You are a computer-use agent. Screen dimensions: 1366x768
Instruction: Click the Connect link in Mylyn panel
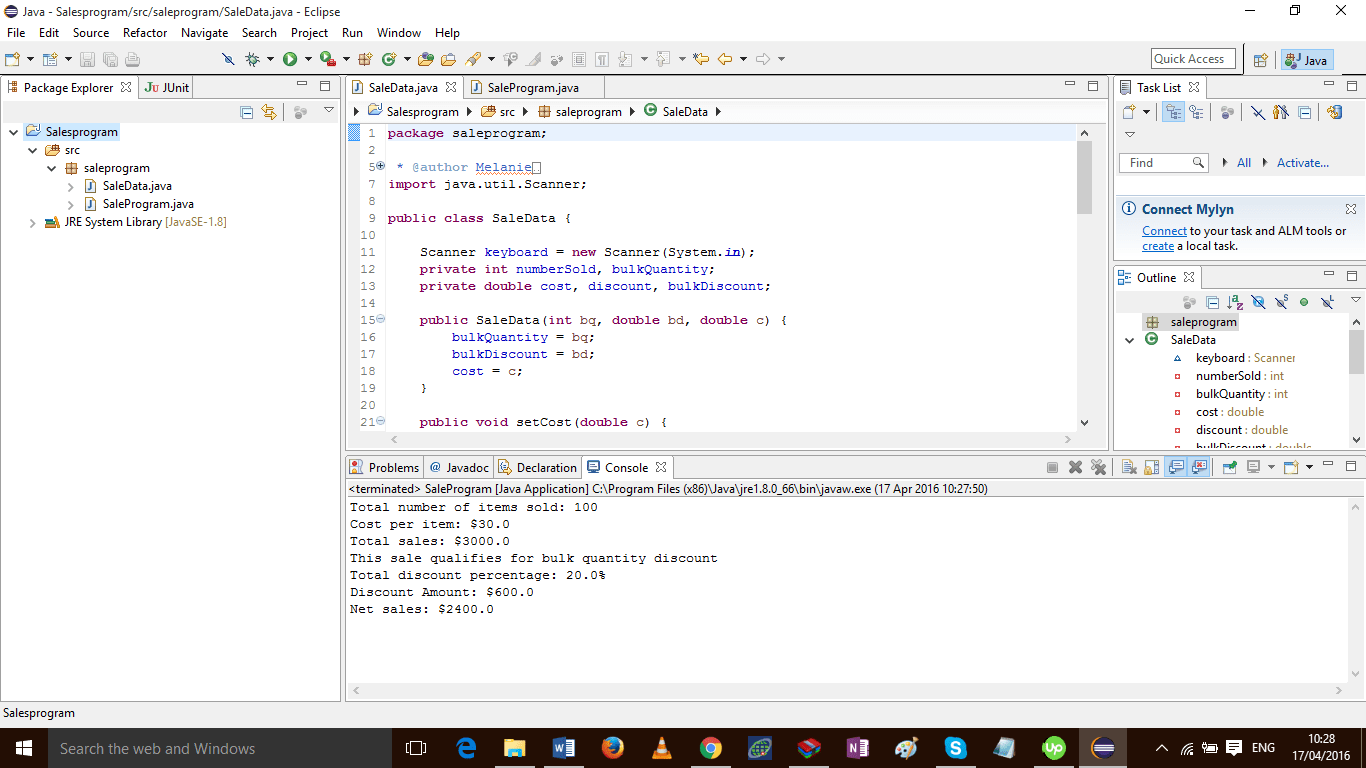pos(1164,231)
